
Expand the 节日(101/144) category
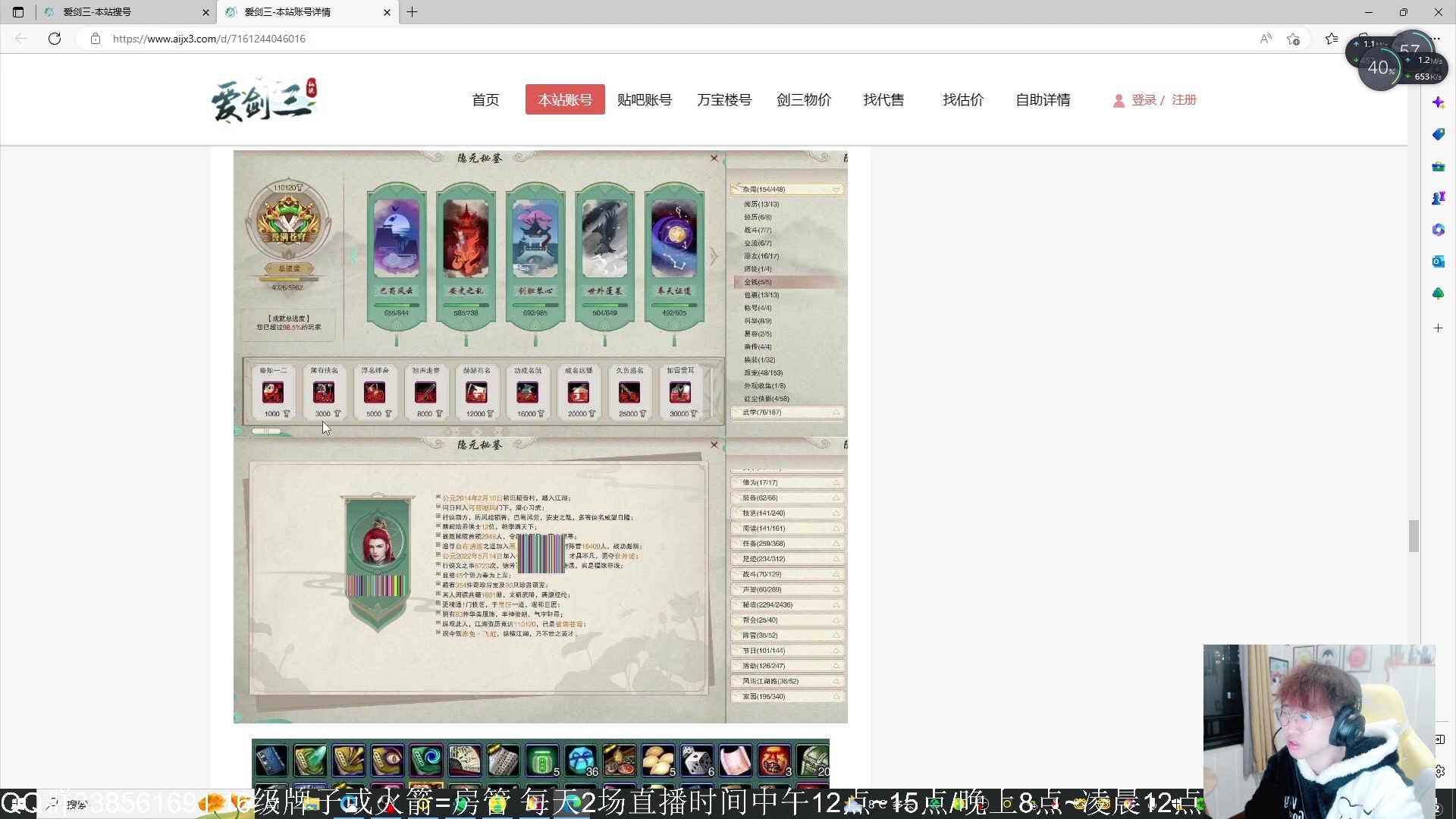(x=787, y=651)
